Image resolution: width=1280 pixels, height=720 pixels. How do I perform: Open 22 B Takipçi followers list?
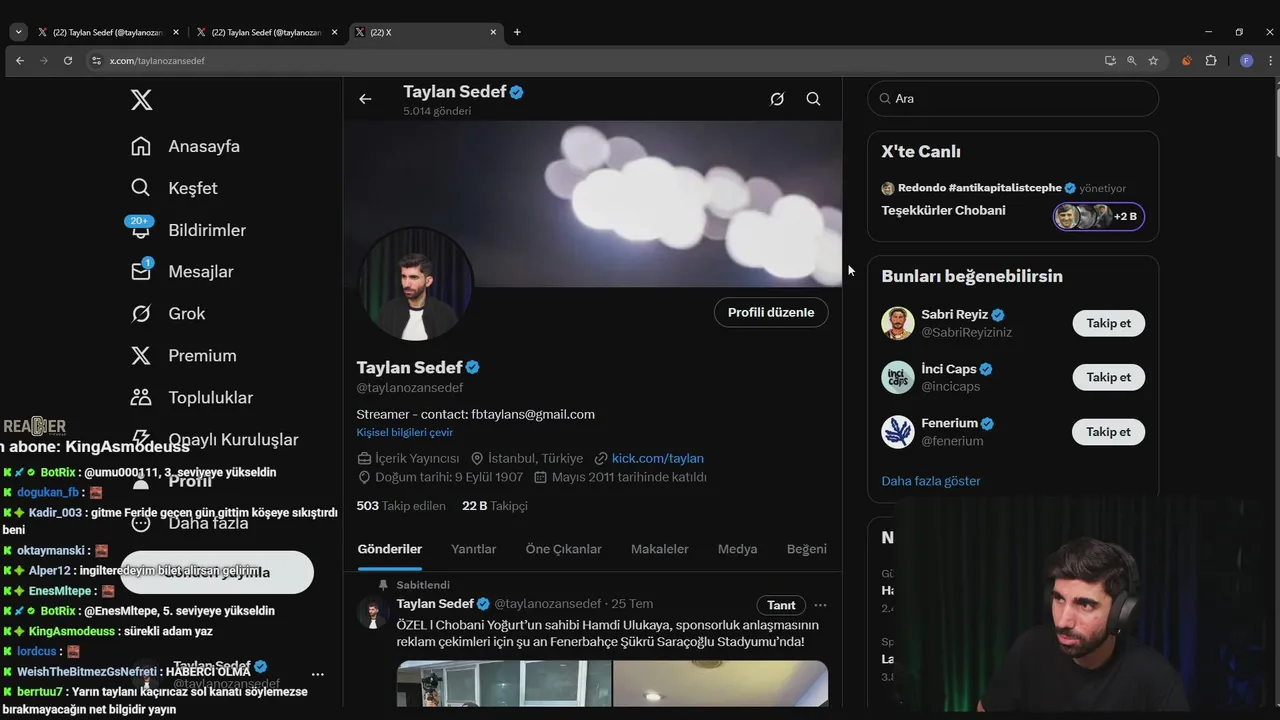pyautogui.click(x=495, y=506)
